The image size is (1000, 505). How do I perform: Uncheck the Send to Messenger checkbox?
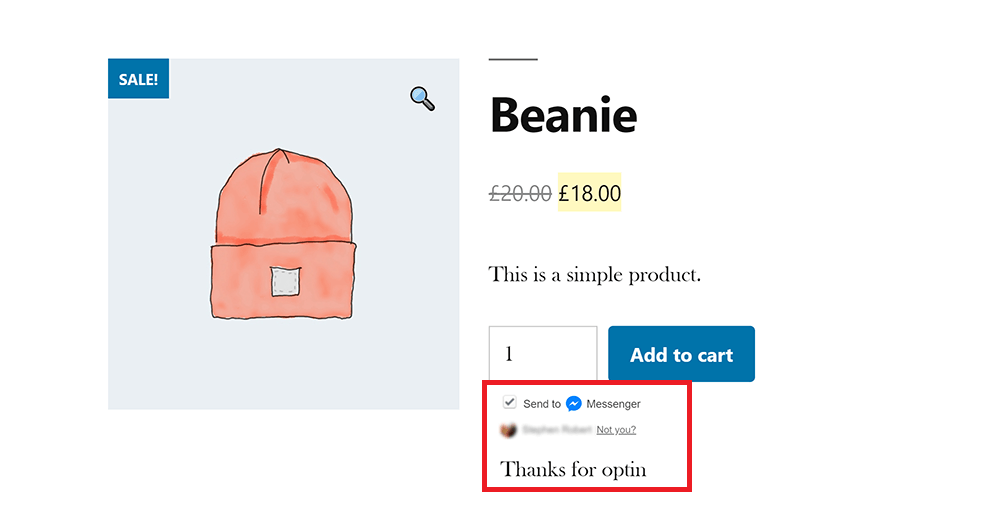pyautogui.click(x=510, y=402)
